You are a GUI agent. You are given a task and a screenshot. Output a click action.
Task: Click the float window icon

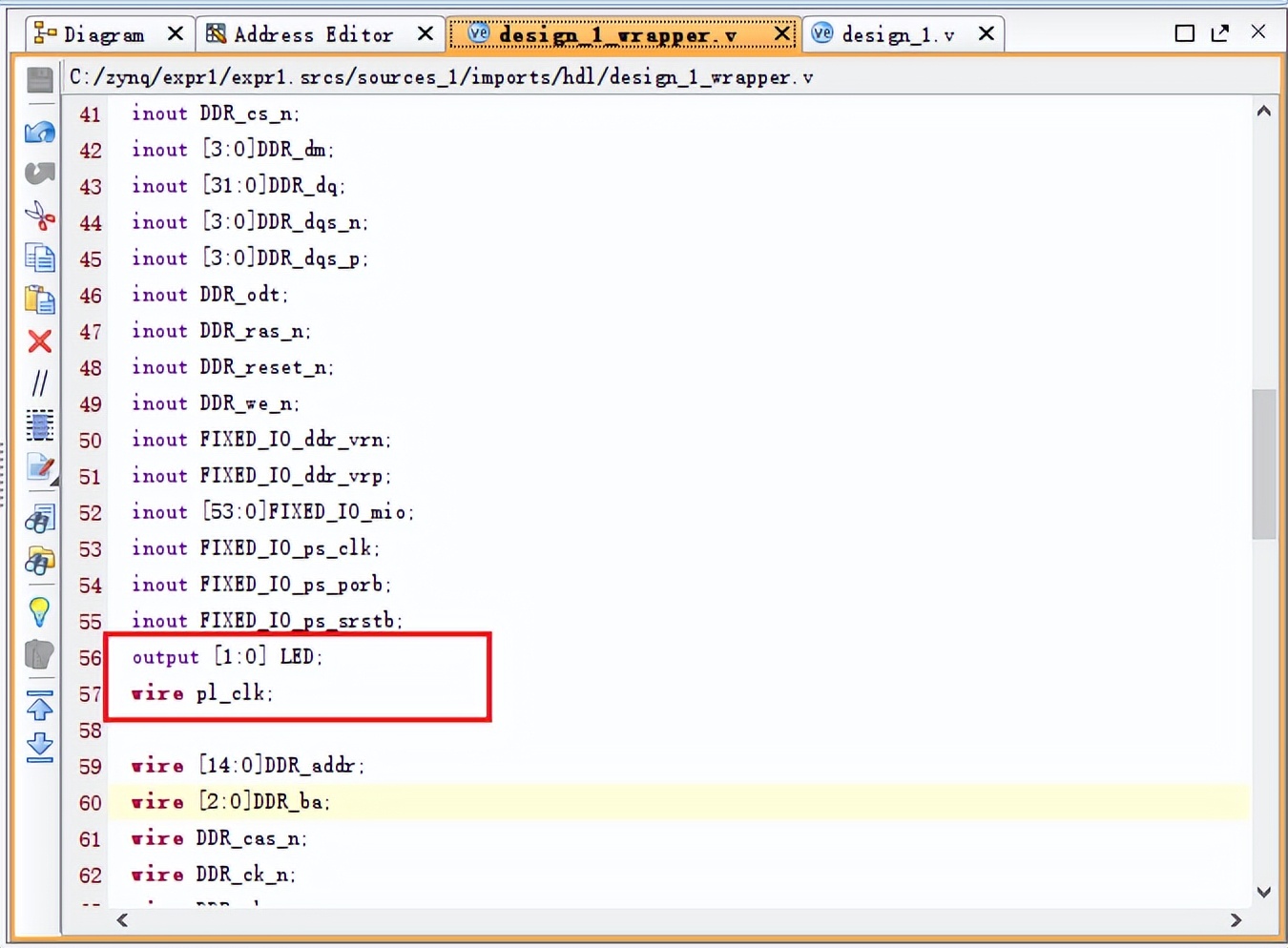click(1219, 33)
